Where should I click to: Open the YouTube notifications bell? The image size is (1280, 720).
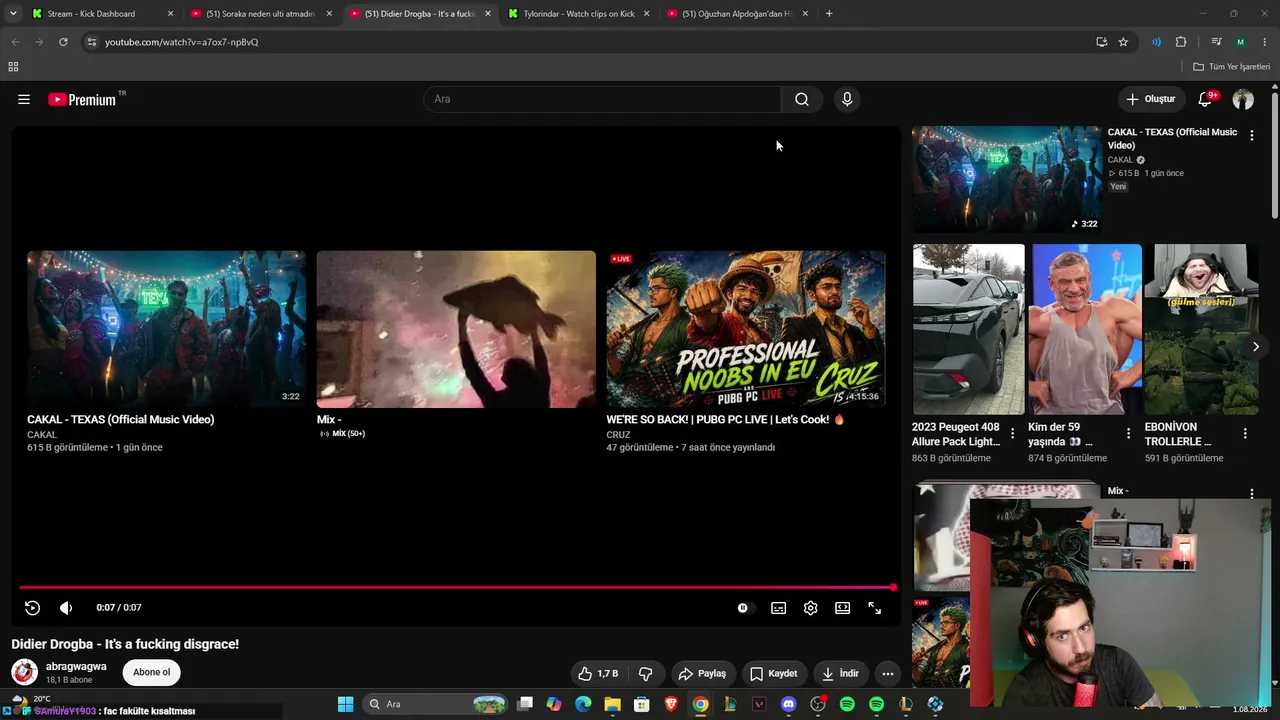(x=1205, y=99)
